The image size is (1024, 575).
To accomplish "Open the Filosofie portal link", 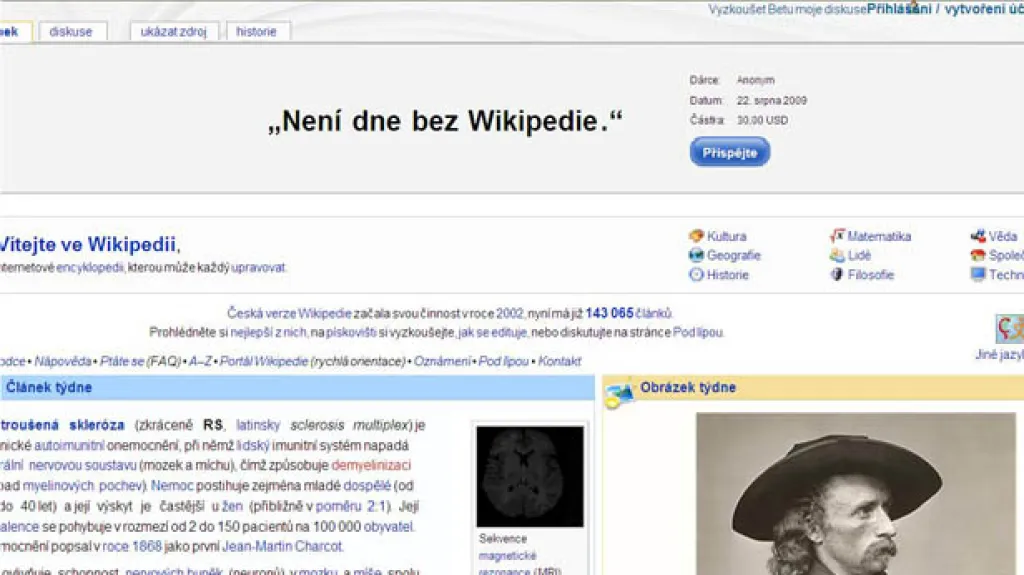I will (x=871, y=274).
